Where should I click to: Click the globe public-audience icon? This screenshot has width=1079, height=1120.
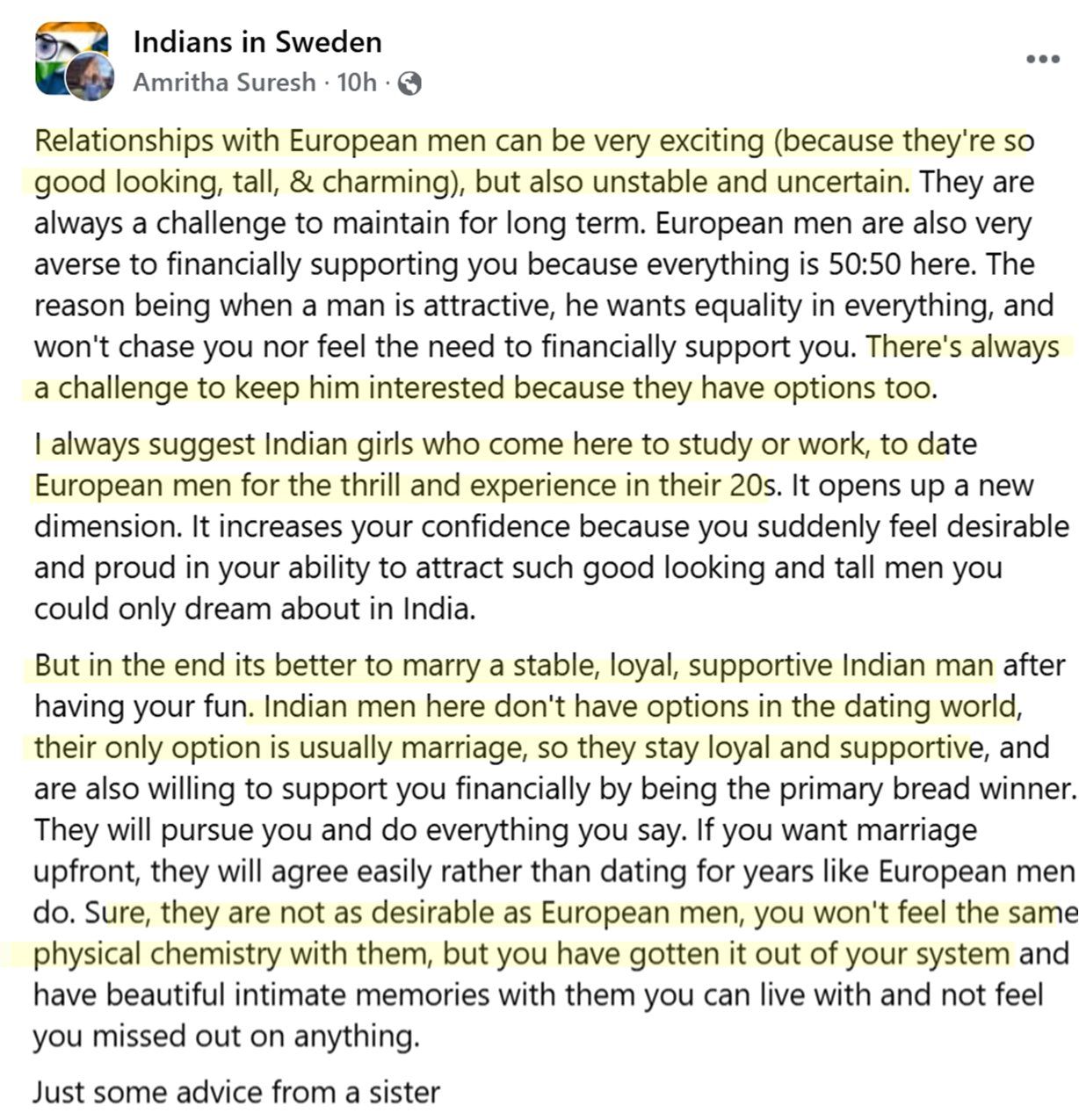[x=409, y=83]
